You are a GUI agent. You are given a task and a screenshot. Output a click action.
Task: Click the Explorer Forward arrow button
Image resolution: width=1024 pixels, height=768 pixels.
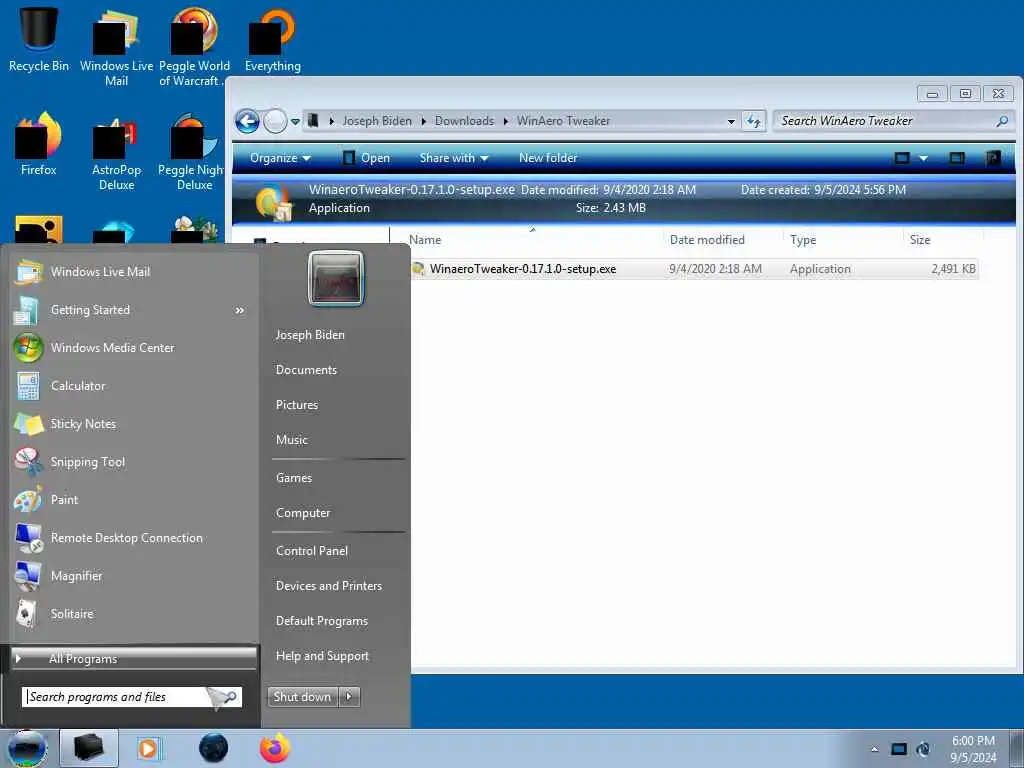click(x=275, y=121)
